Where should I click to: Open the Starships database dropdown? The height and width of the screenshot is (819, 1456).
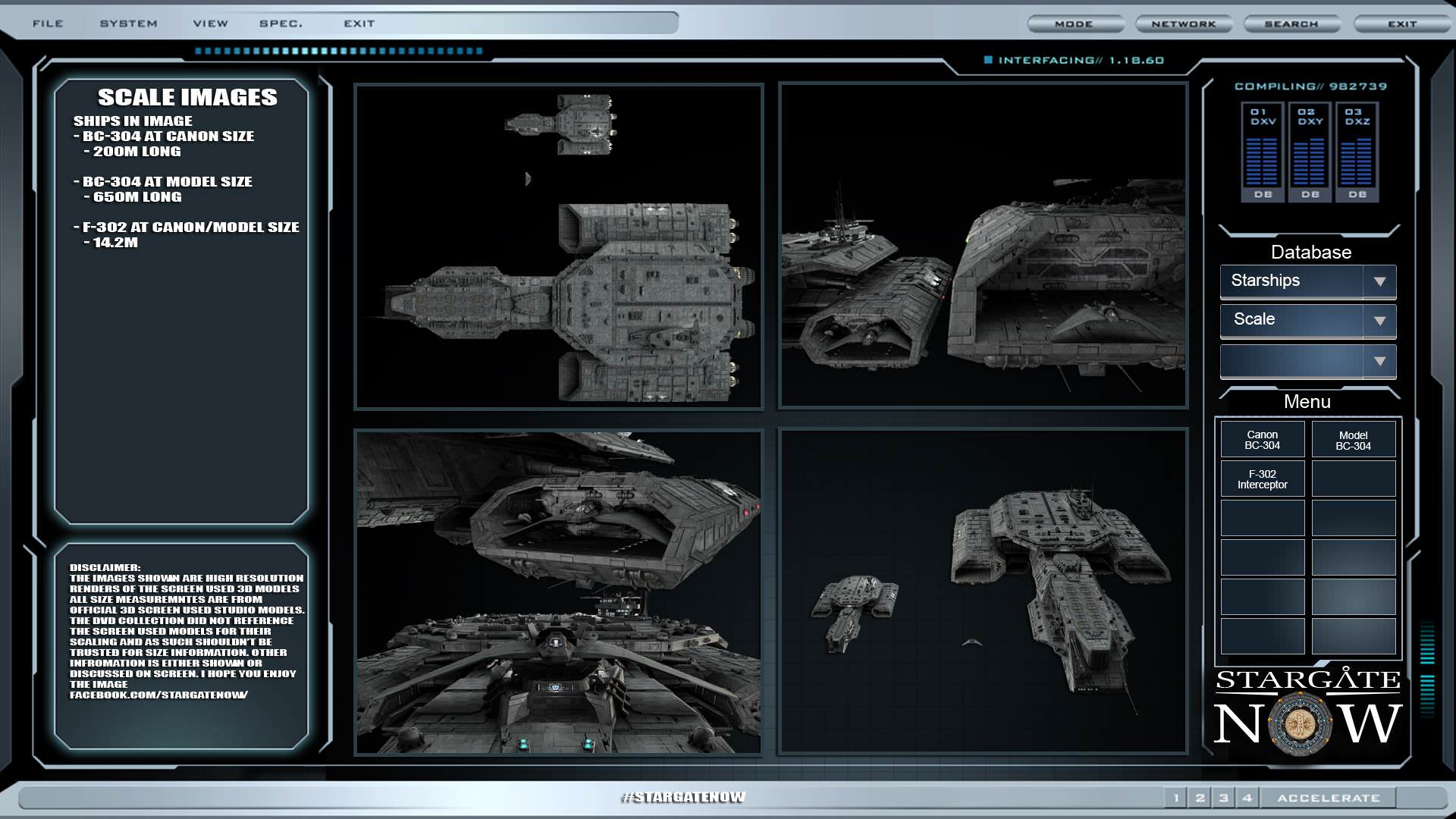coord(1308,281)
